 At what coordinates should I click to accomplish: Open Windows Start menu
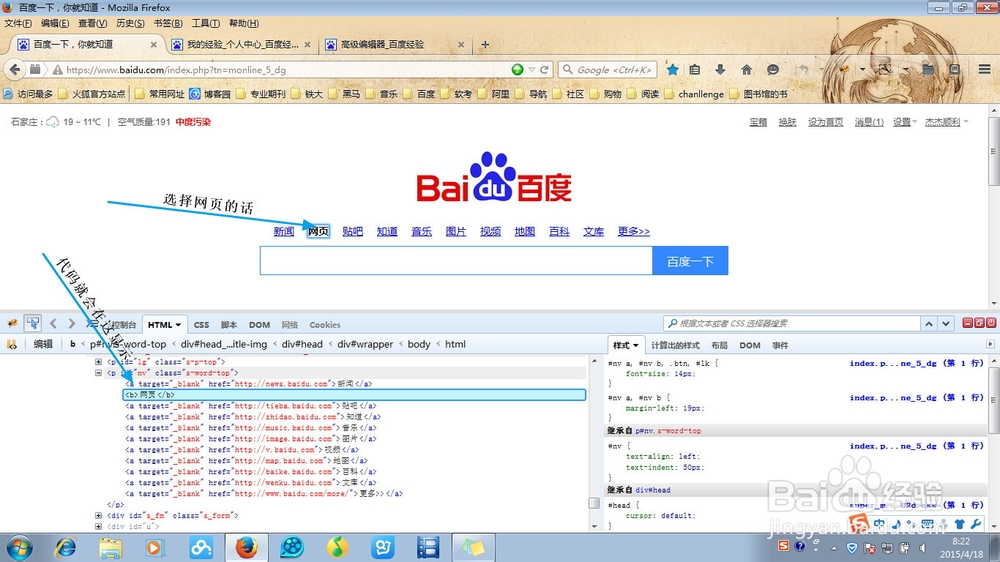(19, 548)
